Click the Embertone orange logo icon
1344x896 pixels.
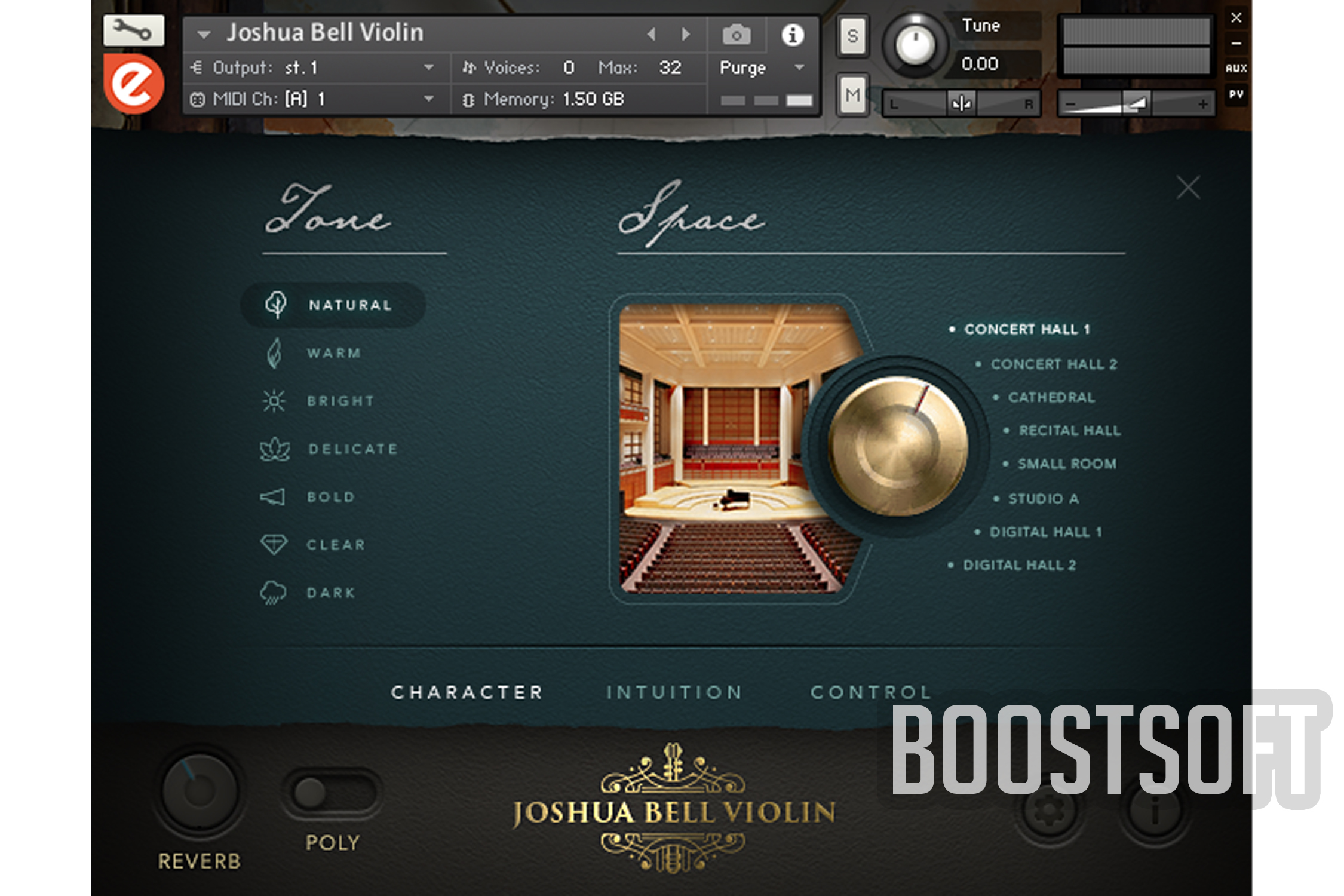[x=134, y=84]
